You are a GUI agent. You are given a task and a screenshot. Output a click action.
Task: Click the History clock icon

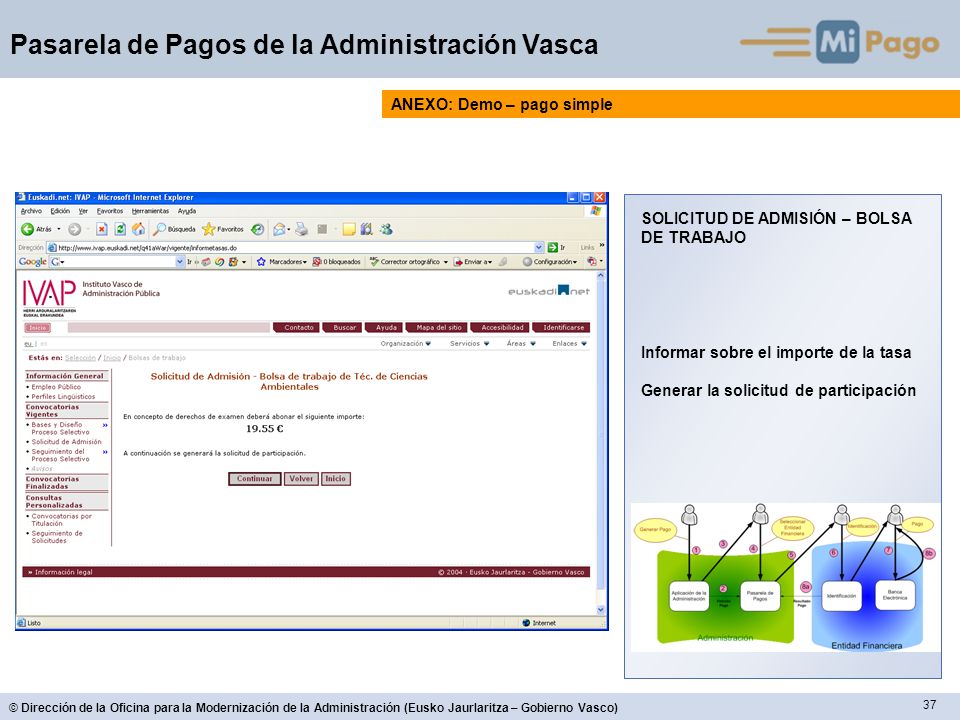(x=258, y=229)
